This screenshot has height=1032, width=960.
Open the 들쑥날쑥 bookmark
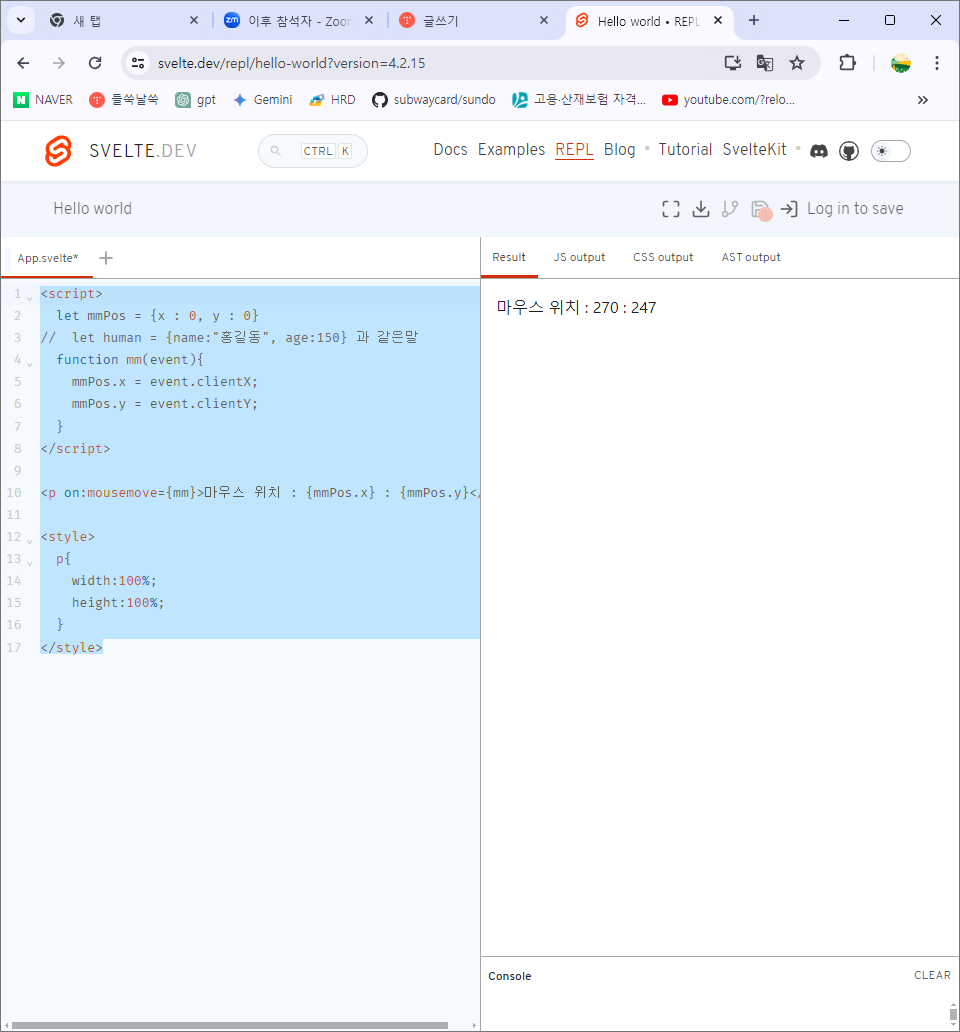click(x=124, y=100)
